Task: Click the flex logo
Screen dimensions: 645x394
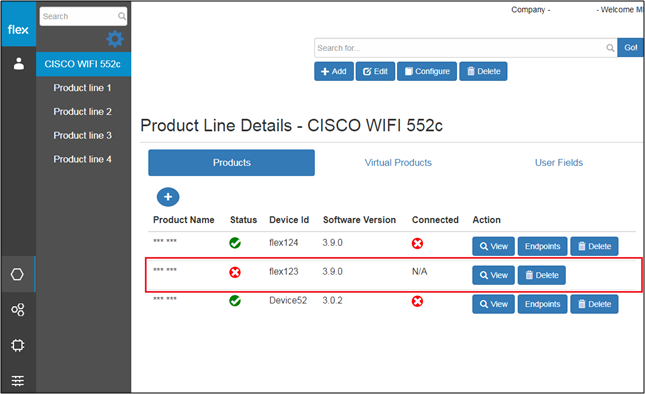Action: point(18,30)
